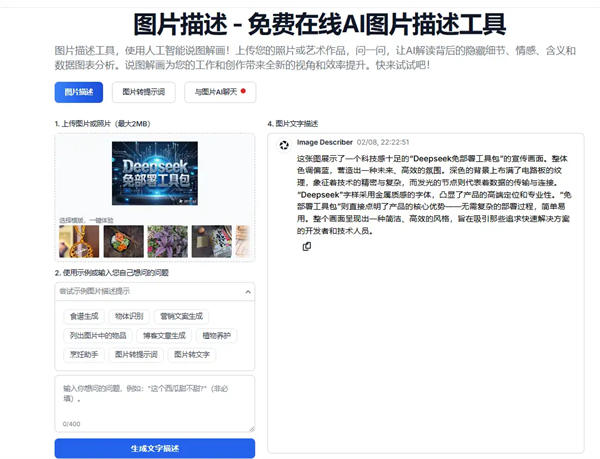The height and width of the screenshot is (459, 600).
Task: Click the 生成文字描述 button
Action: click(155, 448)
